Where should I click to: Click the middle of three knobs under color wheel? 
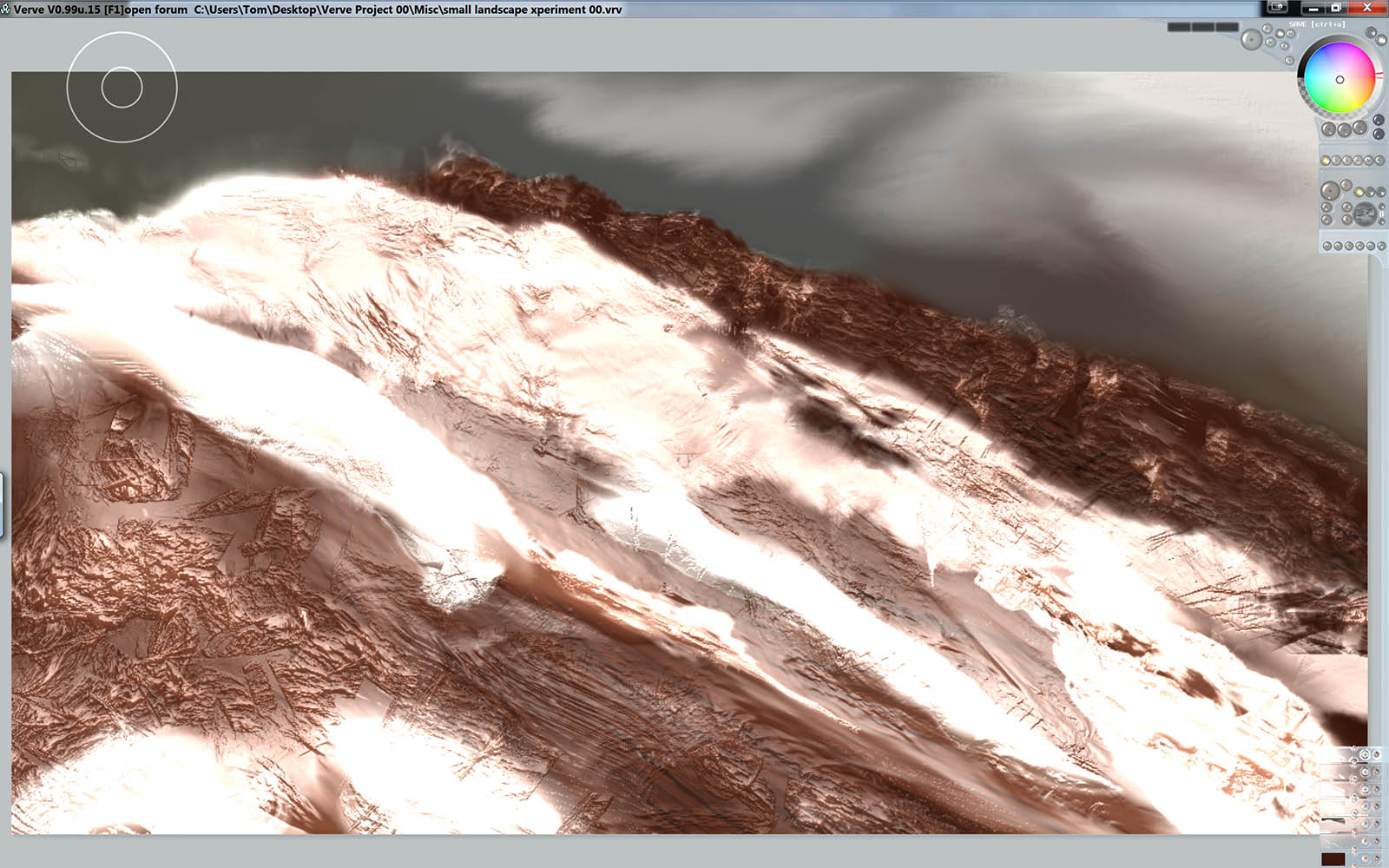click(x=1344, y=130)
